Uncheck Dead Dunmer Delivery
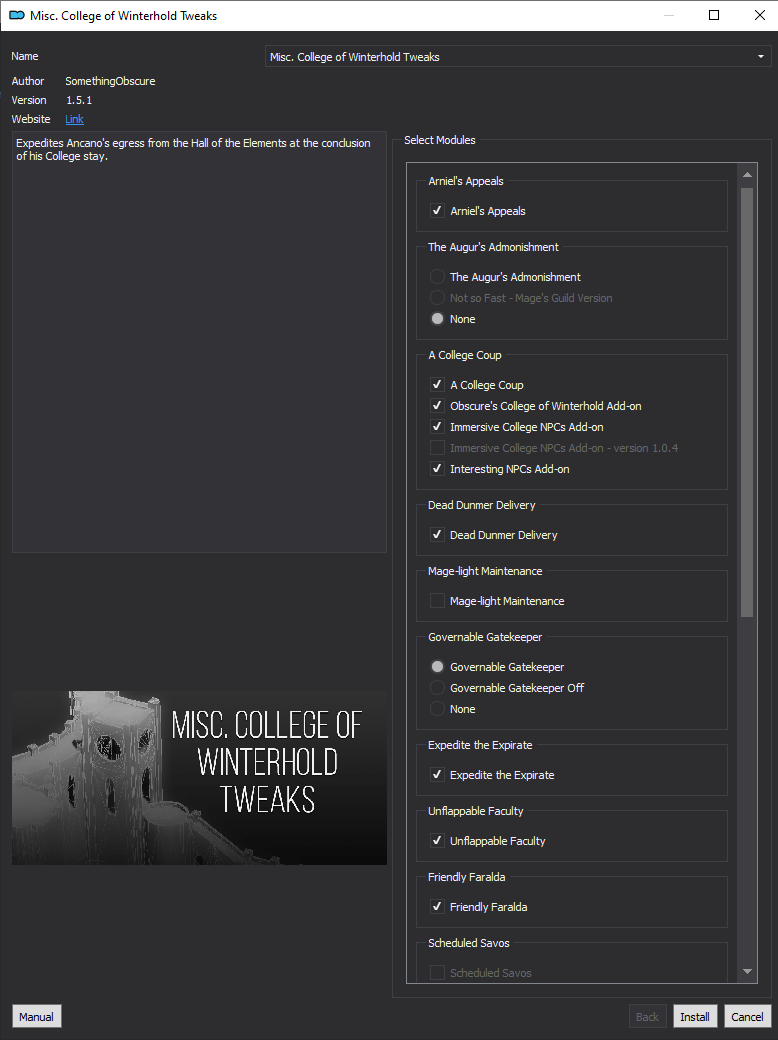778x1040 pixels. [x=437, y=535]
